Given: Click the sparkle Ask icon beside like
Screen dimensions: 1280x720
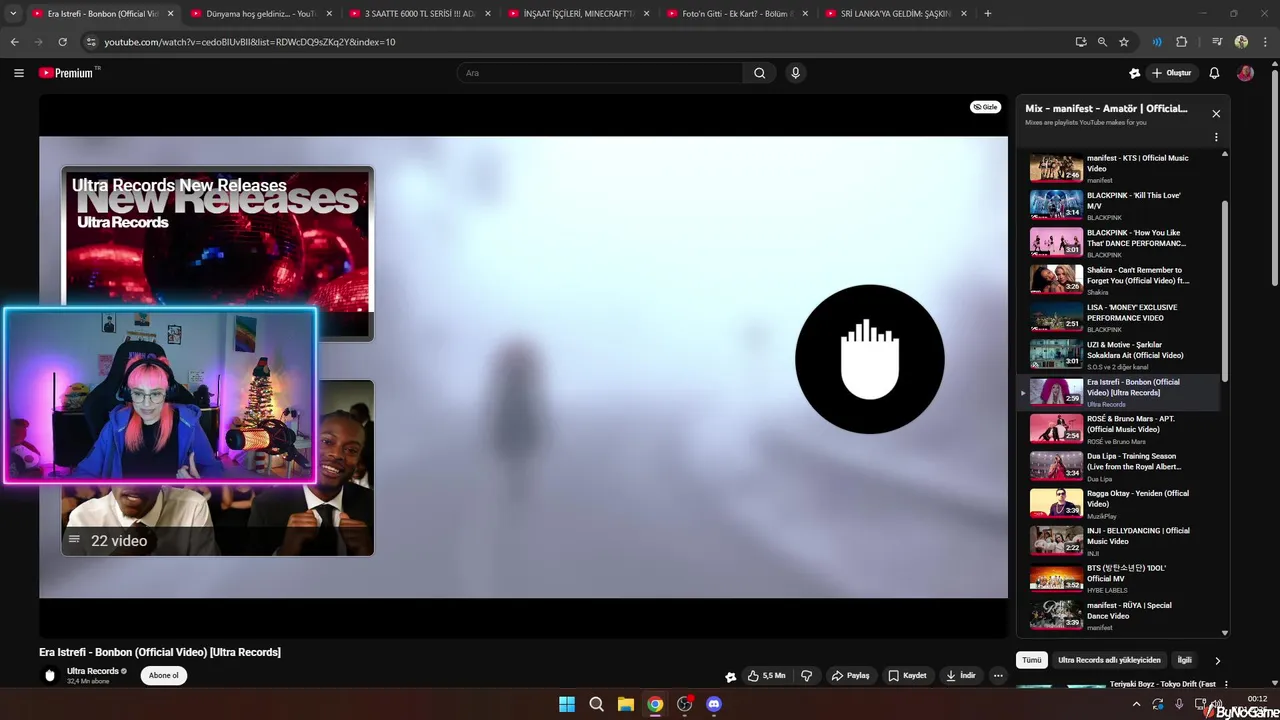Looking at the screenshot, I should click(730, 676).
